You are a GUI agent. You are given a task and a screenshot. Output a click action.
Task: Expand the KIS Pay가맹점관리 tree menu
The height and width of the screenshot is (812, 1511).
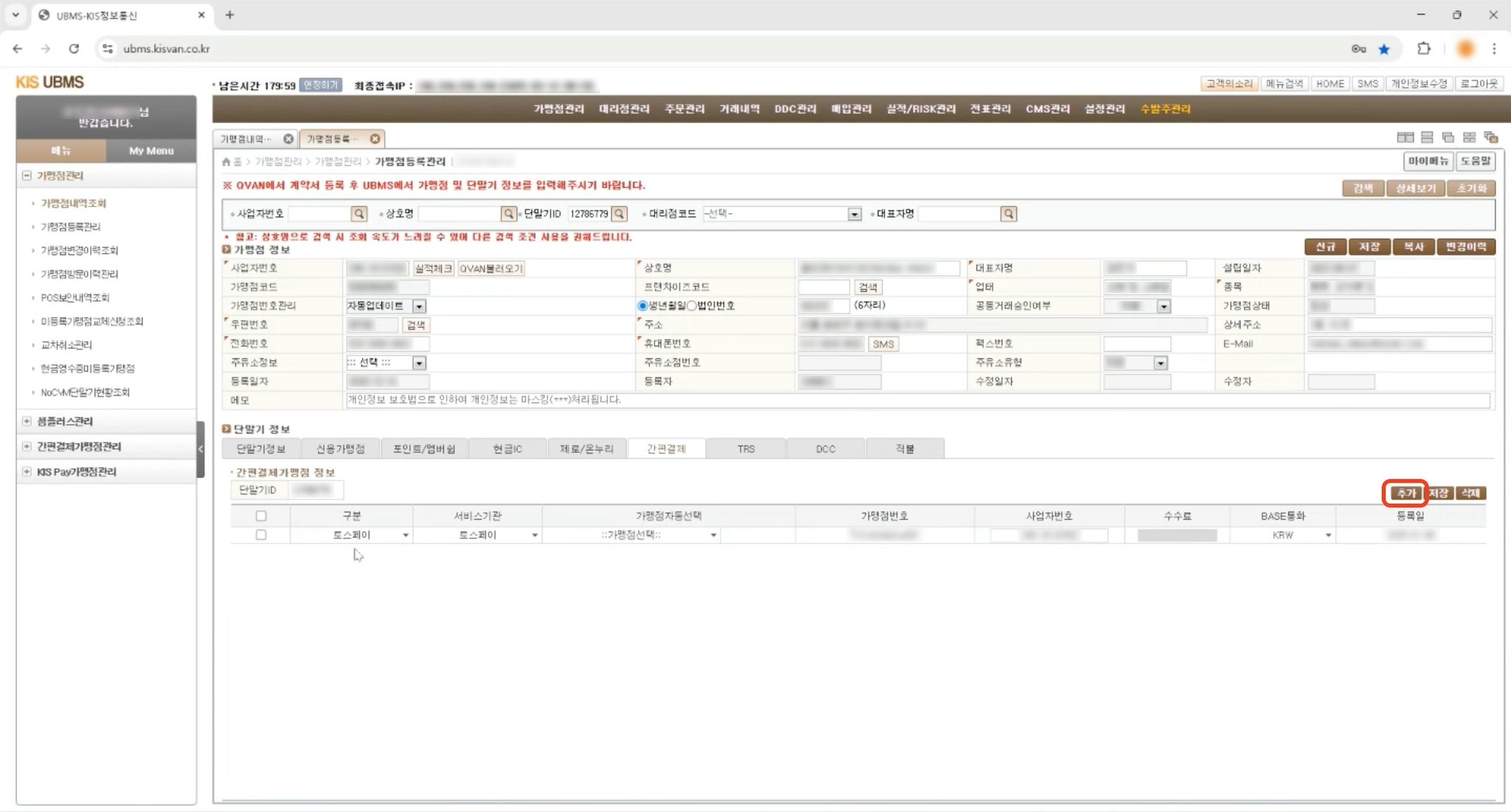coord(27,471)
